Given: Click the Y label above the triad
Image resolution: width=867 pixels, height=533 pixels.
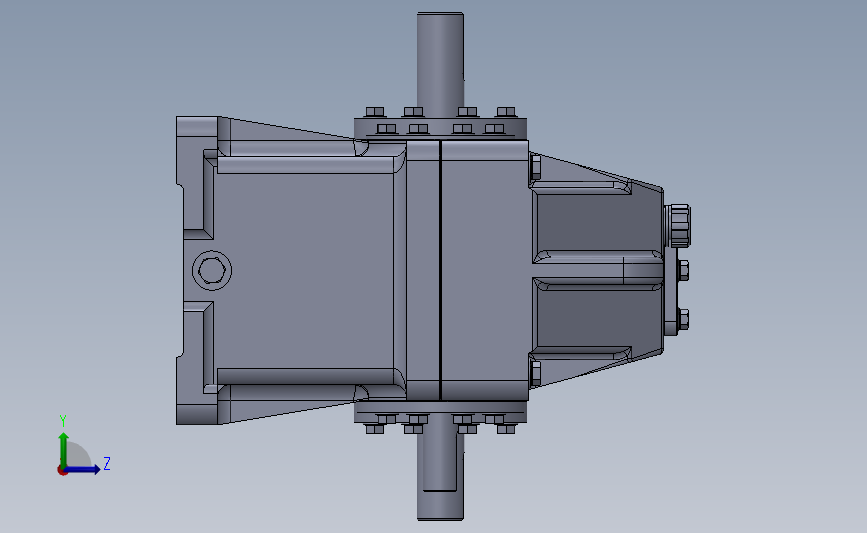Looking at the screenshot, I should (x=63, y=421).
